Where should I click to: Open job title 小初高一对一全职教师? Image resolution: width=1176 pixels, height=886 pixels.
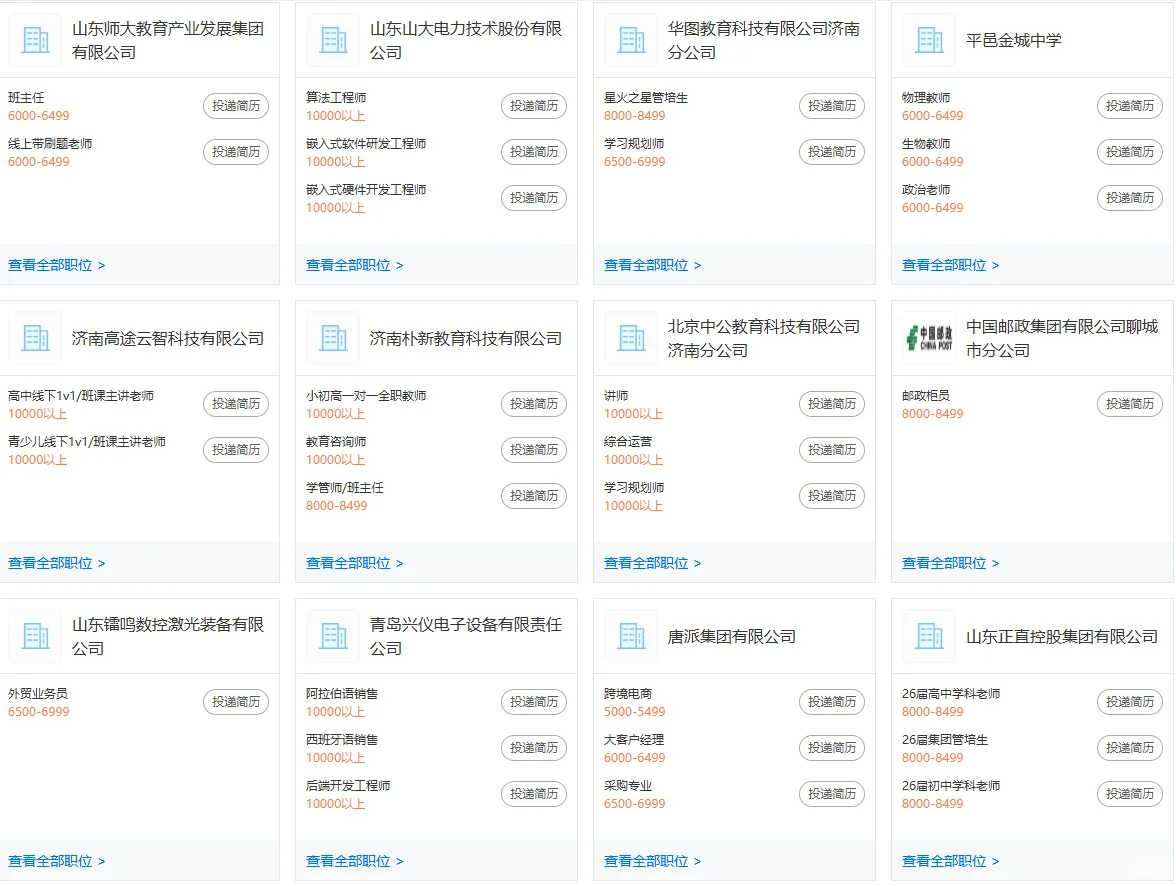tap(366, 395)
